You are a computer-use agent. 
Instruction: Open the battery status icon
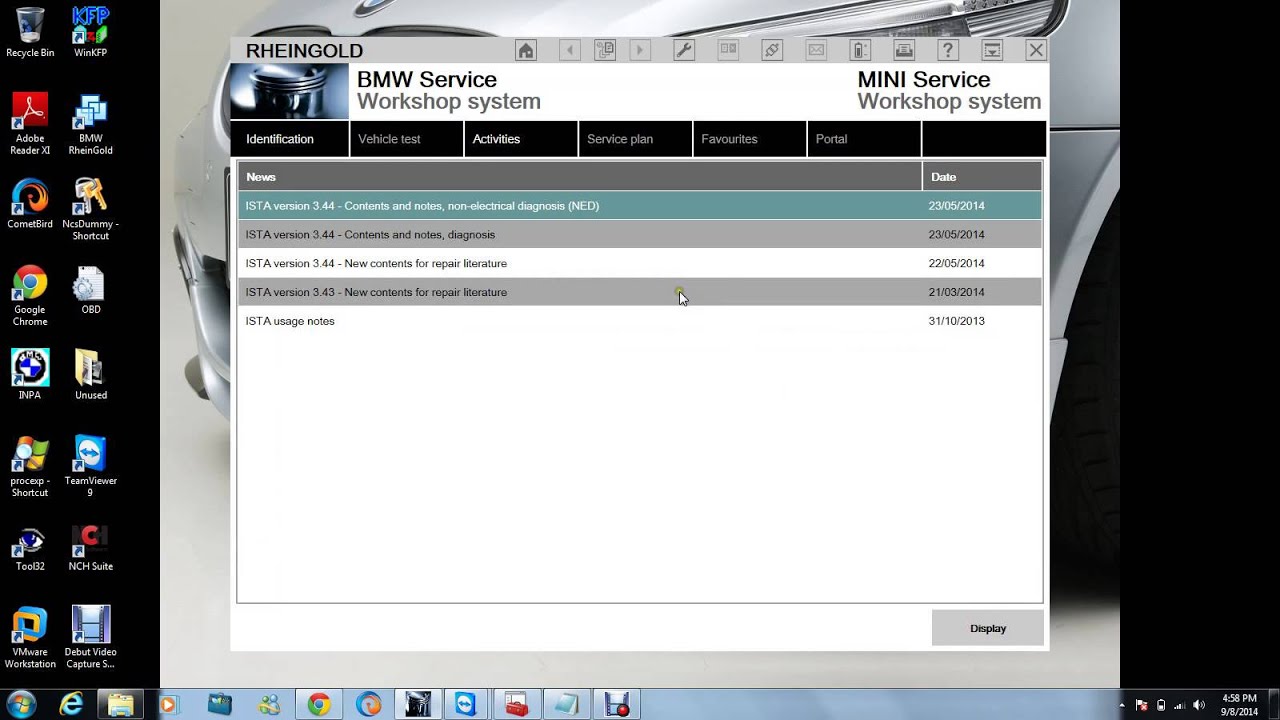pyautogui.click(x=860, y=50)
